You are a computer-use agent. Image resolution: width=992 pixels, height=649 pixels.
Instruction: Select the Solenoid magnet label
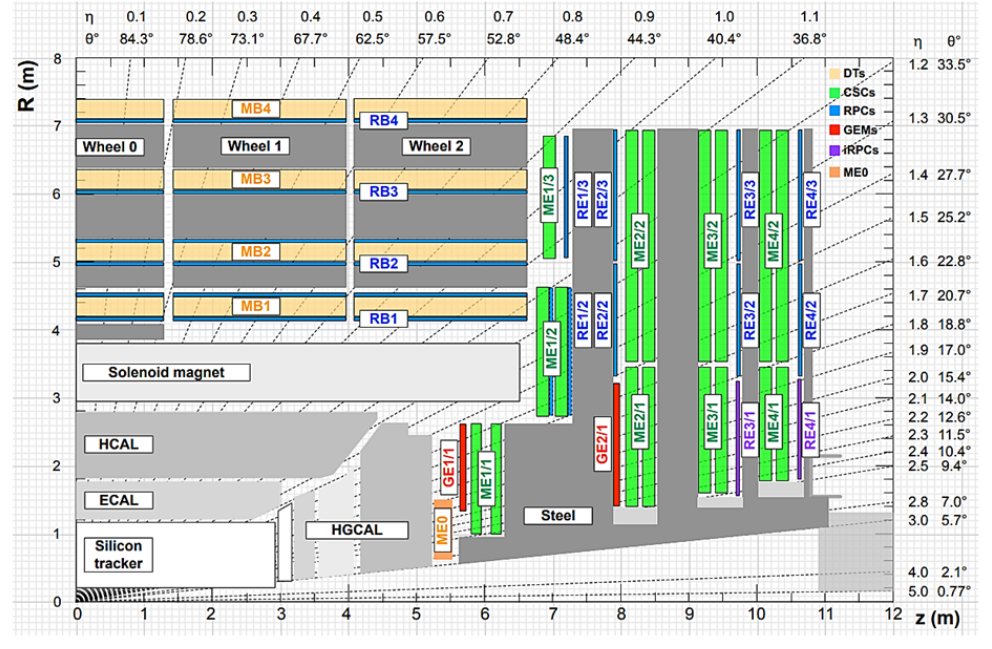click(x=166, y=372)
